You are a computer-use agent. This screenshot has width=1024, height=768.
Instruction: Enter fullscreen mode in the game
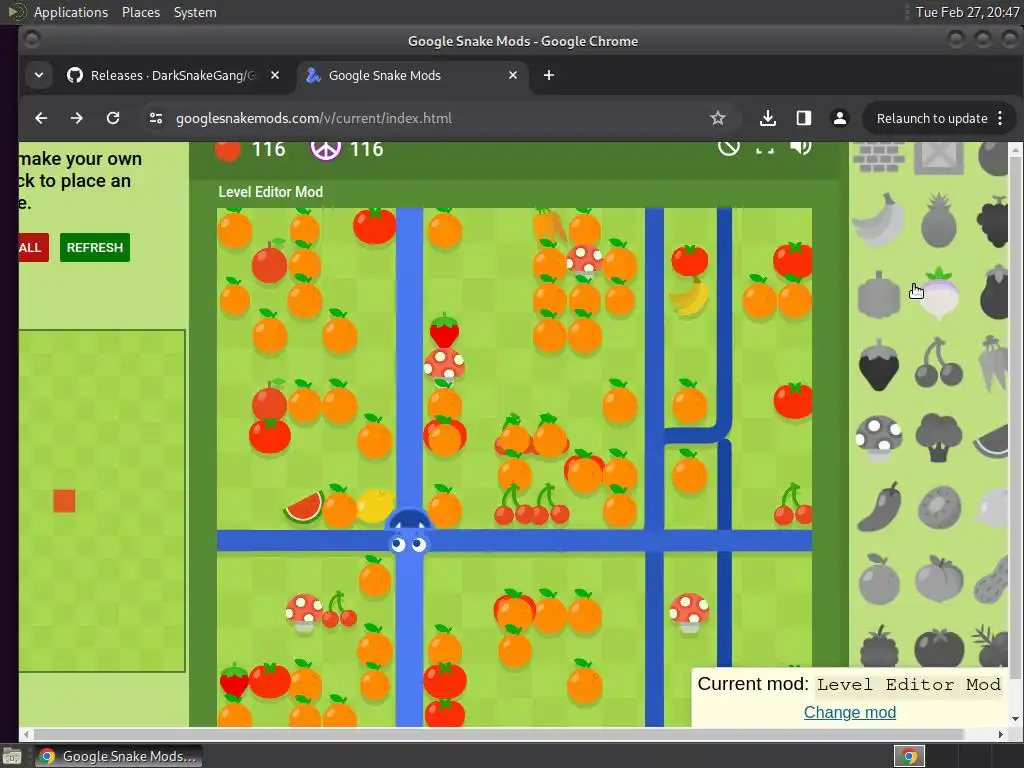point(765,148)
